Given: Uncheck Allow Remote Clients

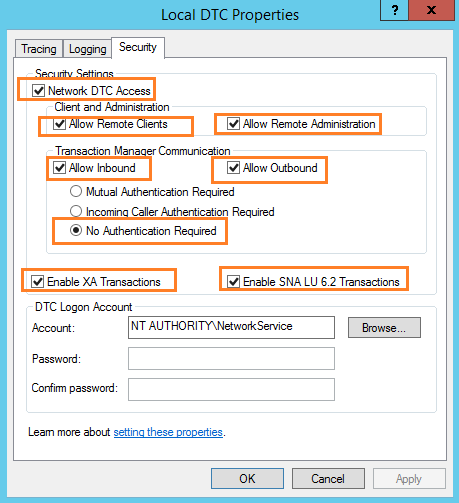Looking at the screenshot, I should coord(60,124).
